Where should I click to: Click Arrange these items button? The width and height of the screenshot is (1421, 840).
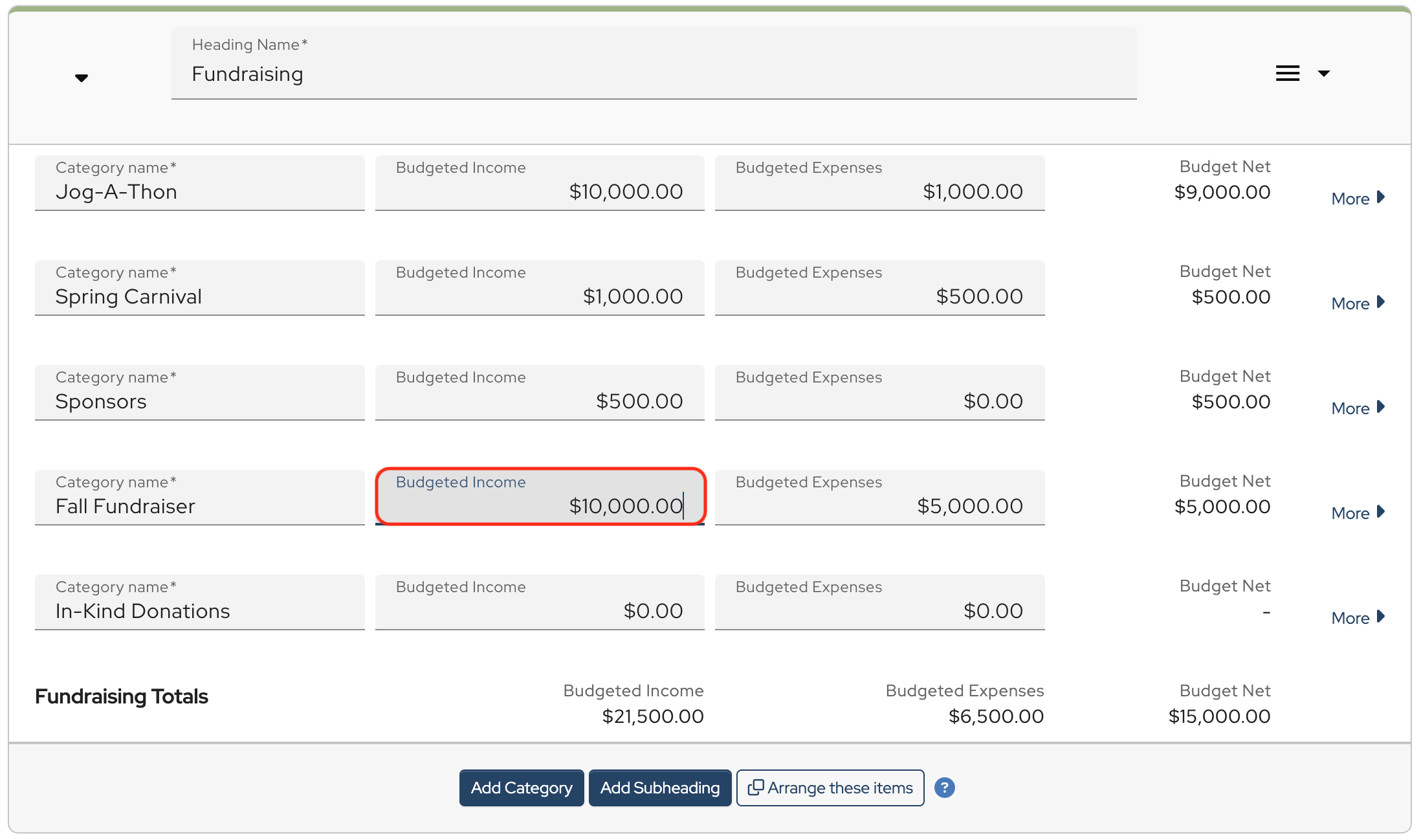coord(830,788)
